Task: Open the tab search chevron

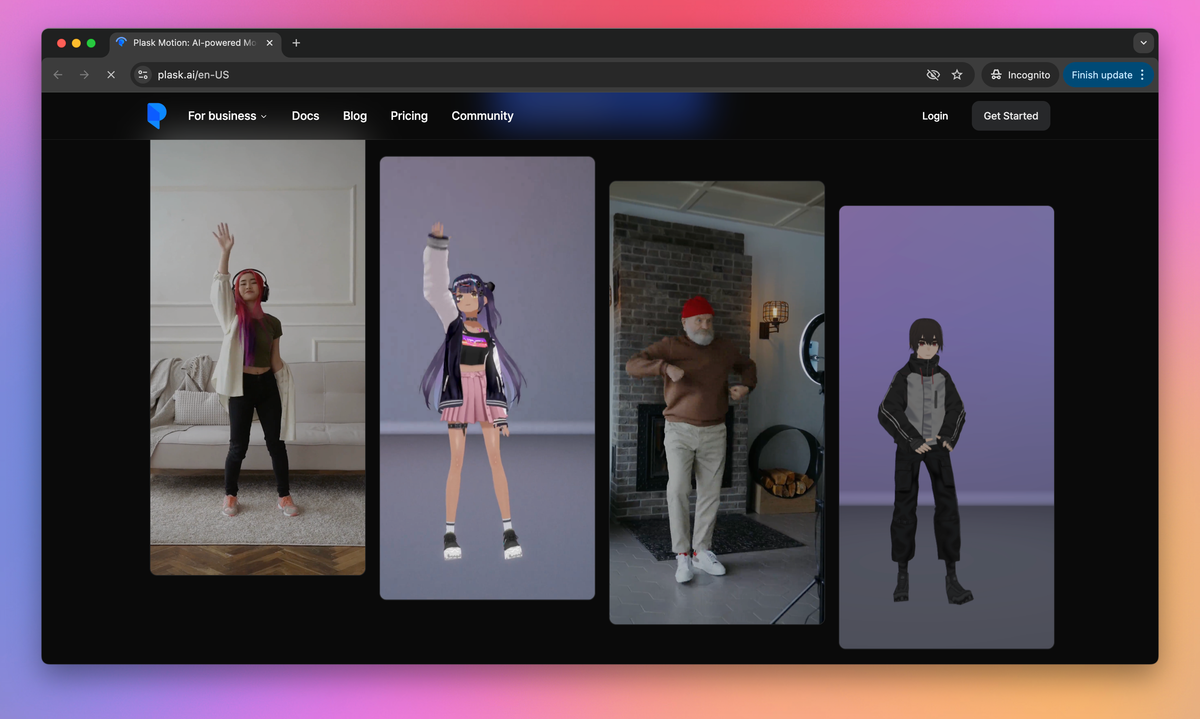Action: [x=1143, y=43]
